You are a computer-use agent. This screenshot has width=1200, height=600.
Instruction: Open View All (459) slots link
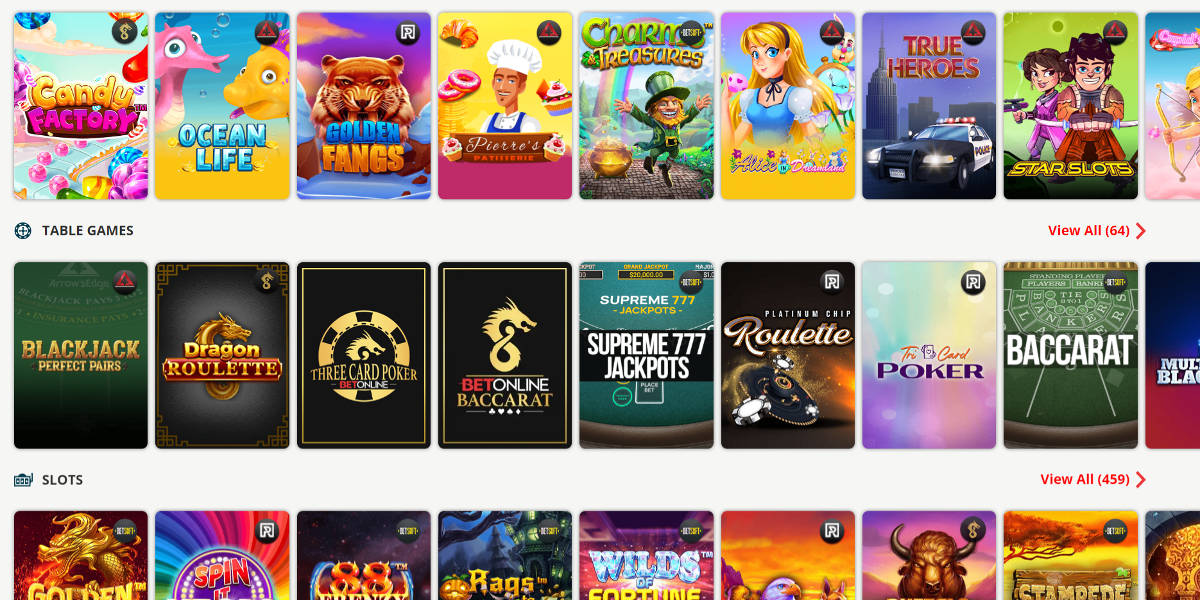pyautogui.click(x=1084, y=480)
